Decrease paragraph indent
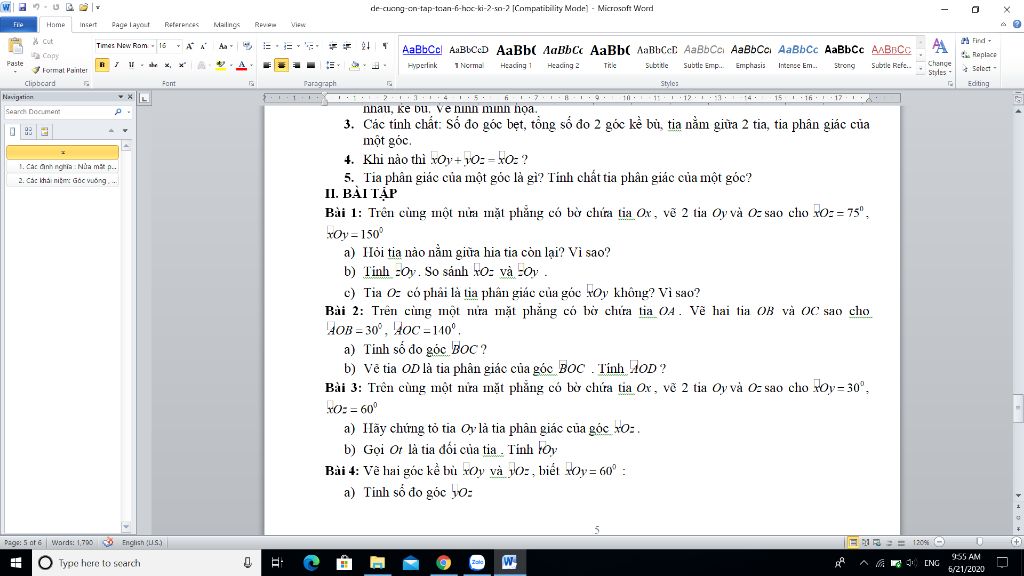Screen dimensions: 1024x576 (x=333, y=46)
